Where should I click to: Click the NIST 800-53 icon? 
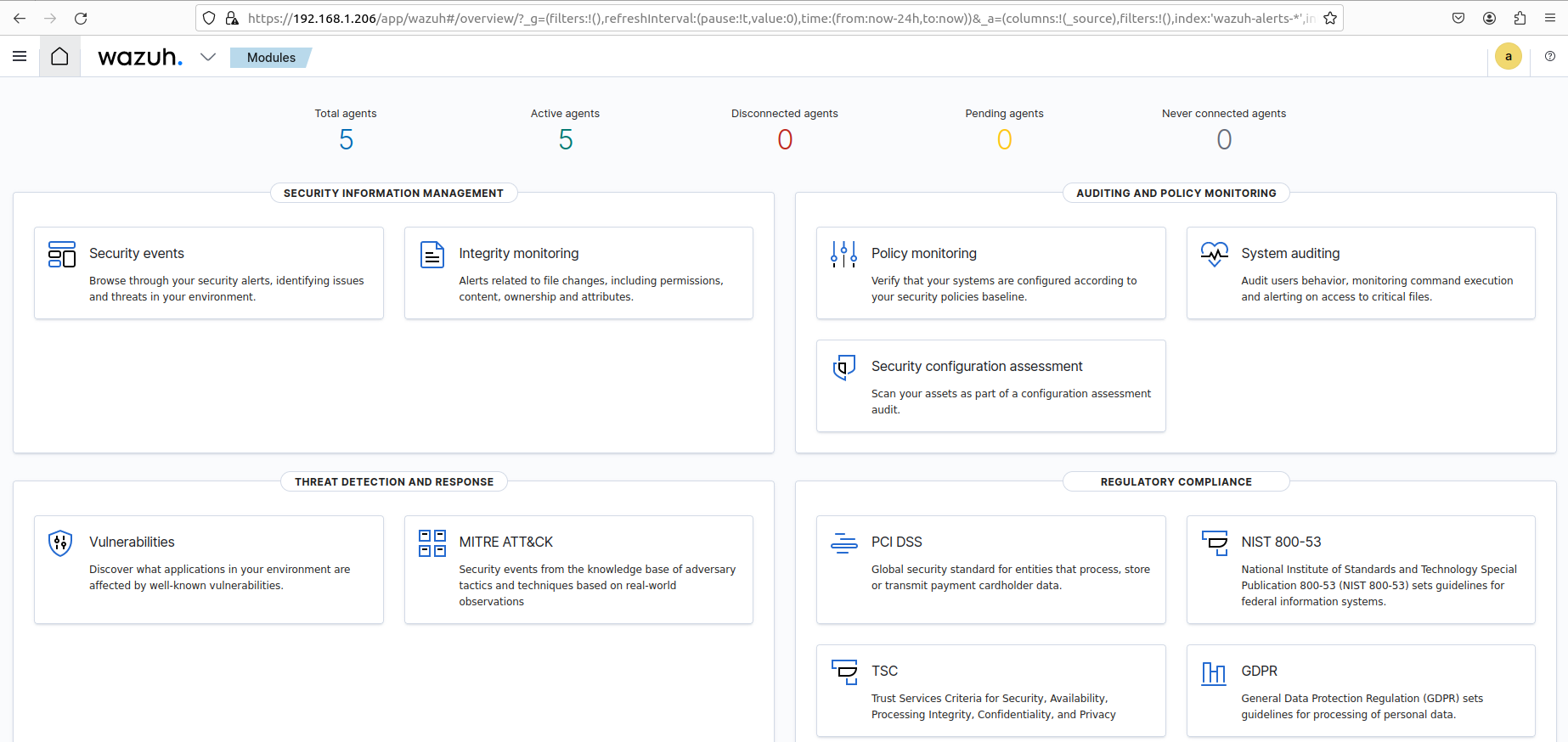(1215, 542)
